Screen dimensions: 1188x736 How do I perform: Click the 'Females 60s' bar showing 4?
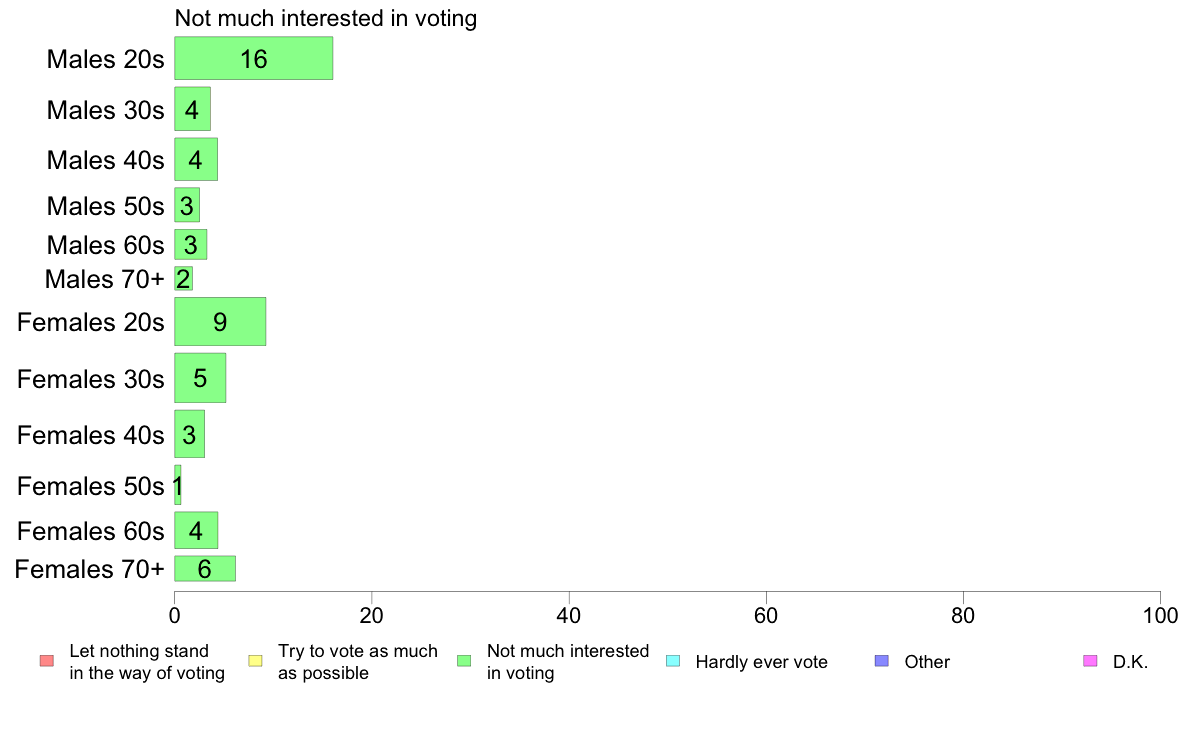pyautogui.click(x=196, y=531)
